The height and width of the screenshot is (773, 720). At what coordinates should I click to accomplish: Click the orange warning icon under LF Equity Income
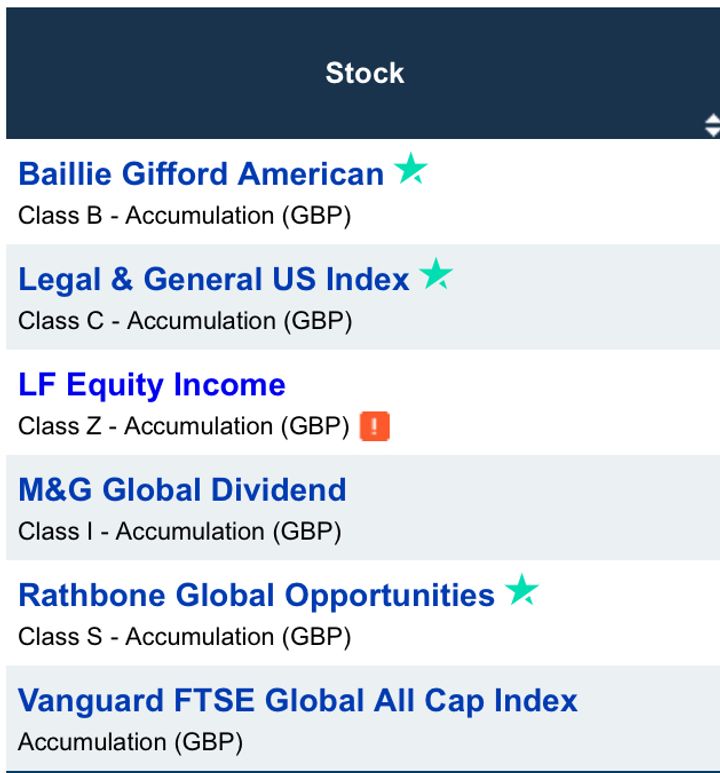[374, 427]
